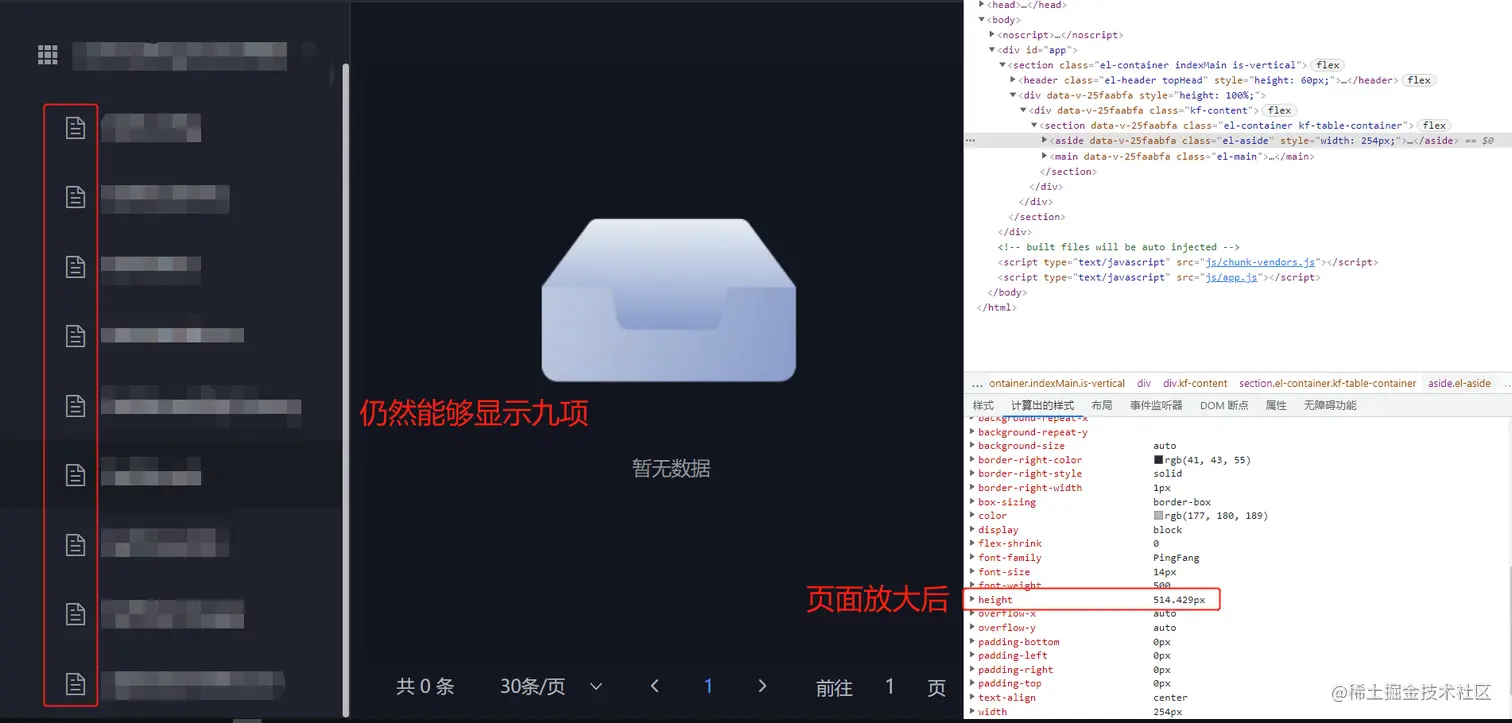Click the built files auto injected comment
Viewport: 1512px width, 723px height.
(1118, 247)
